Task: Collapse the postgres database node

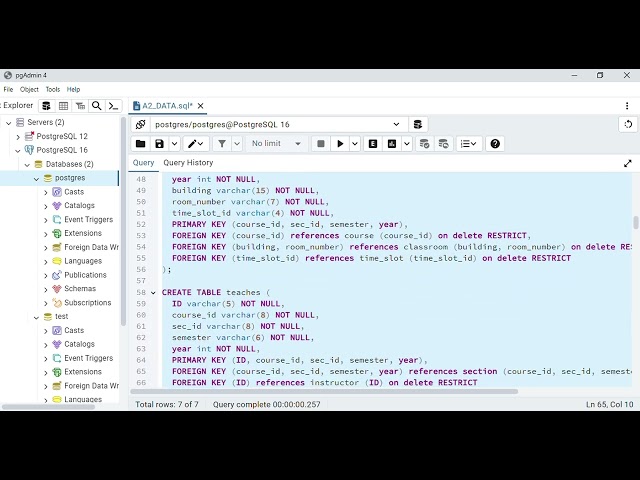Action: 36,178
